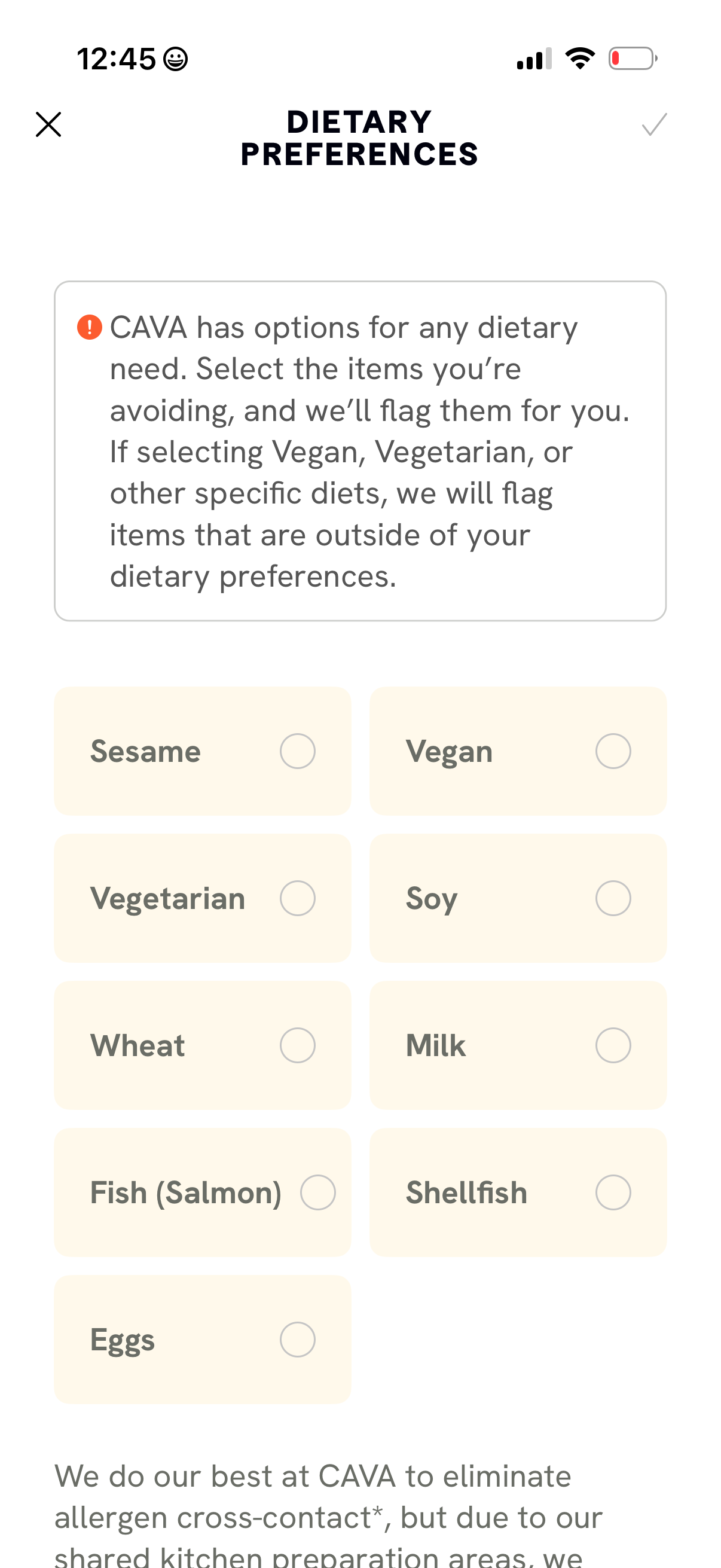This screenshot has height=1568, width=721.
Task: Select the Eggs radio circle
Action: (x=298, y=1340)
